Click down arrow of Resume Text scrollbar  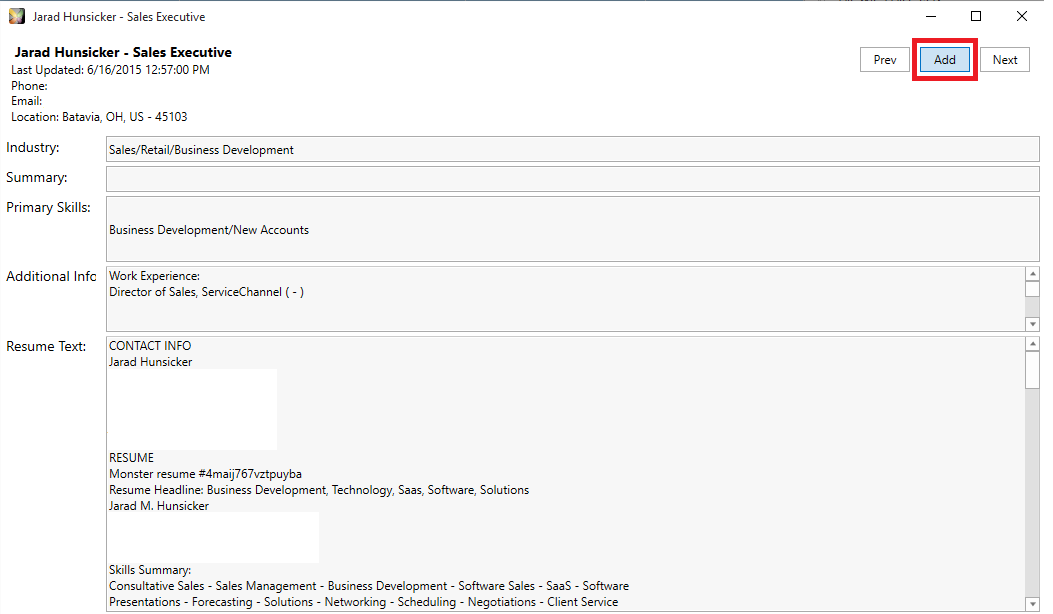[x=1032, y=604]
